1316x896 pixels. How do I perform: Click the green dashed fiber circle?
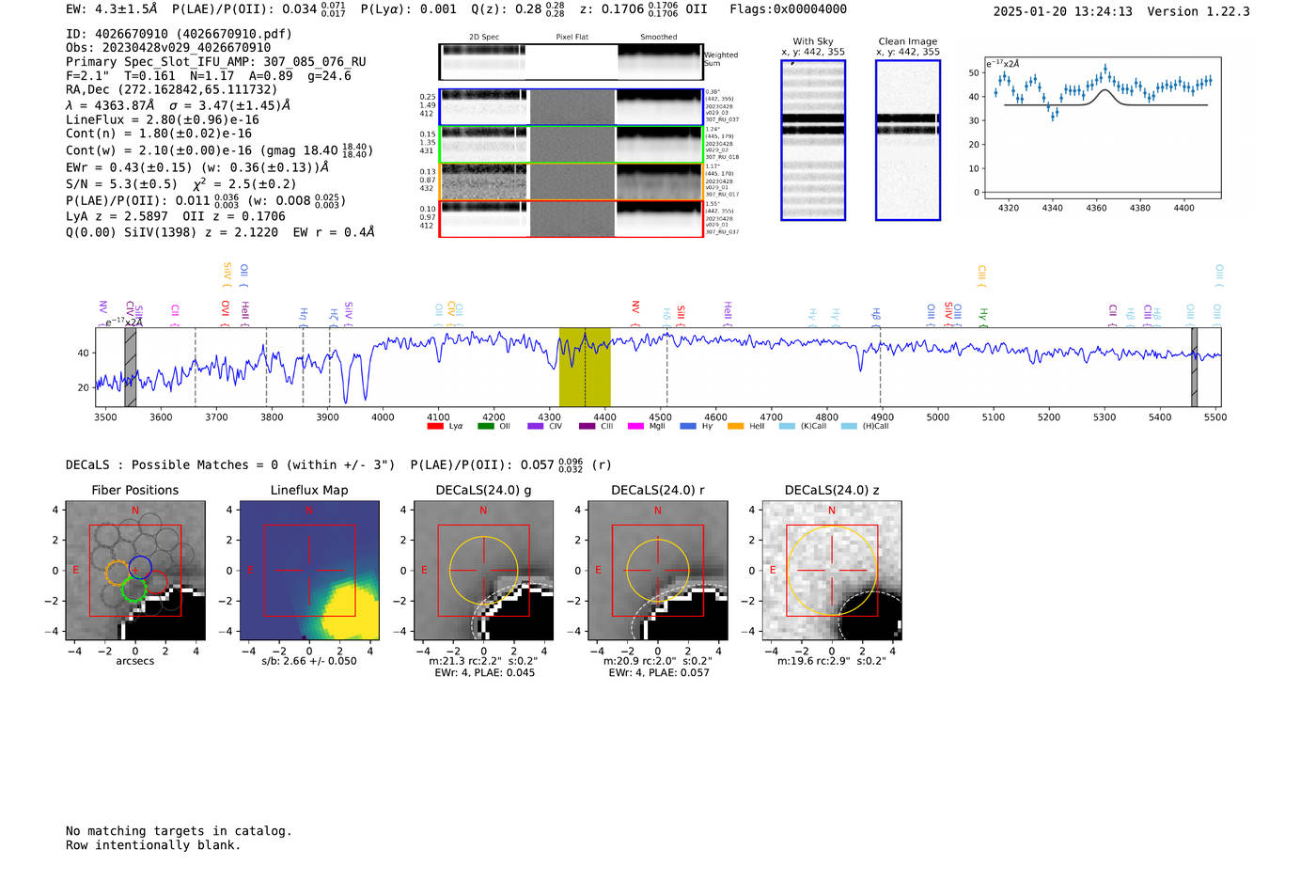[x=134, y=589]
